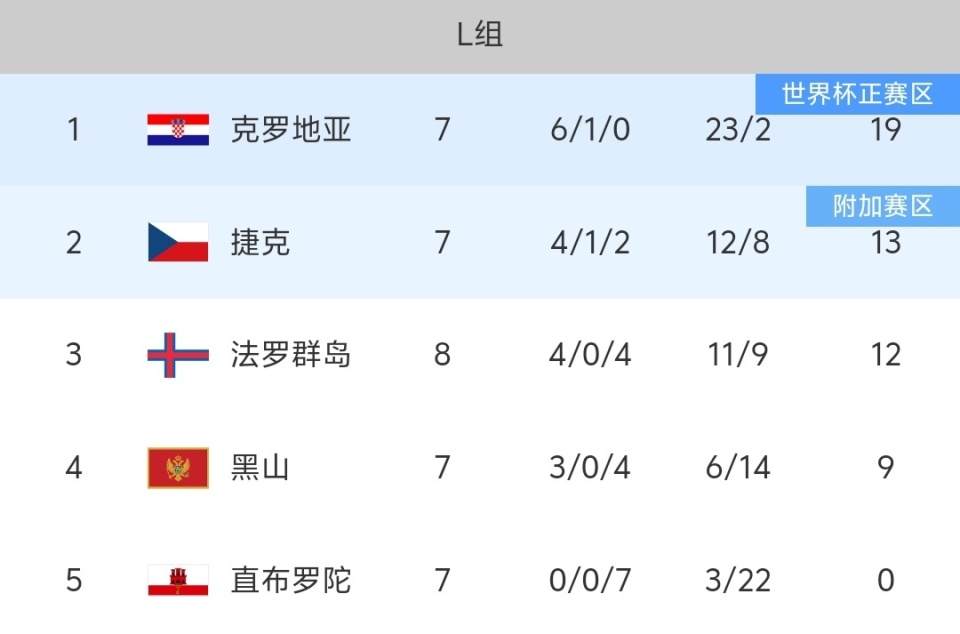Open the 捷克 team name
960x634 pixels.
[260, 242]
